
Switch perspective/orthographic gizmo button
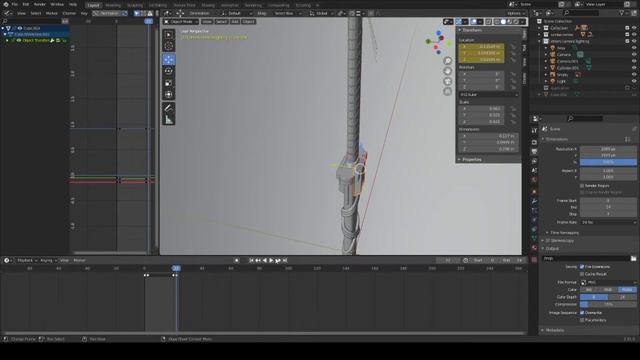(448, 91)
